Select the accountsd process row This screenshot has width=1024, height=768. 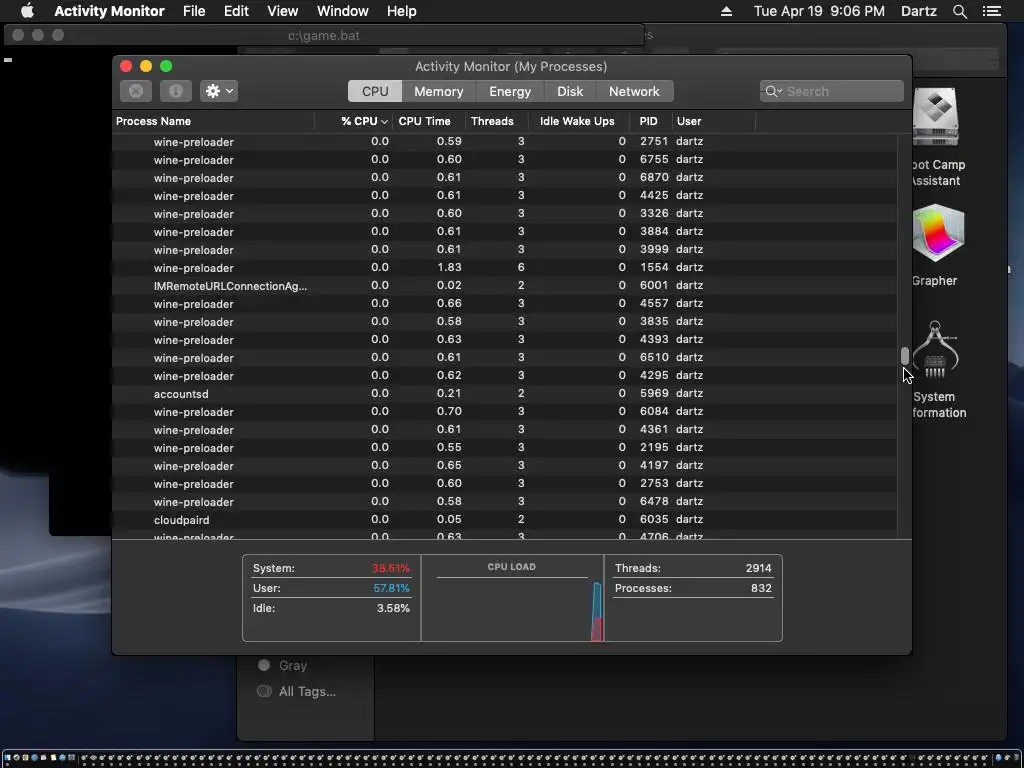tap(504, 394)
